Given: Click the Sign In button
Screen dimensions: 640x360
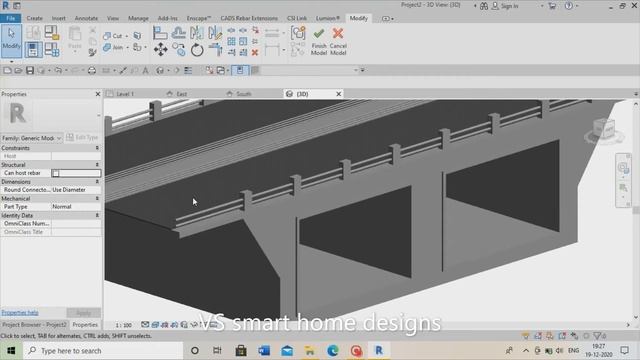Looking at the screenshot, I should coord(505,6).
